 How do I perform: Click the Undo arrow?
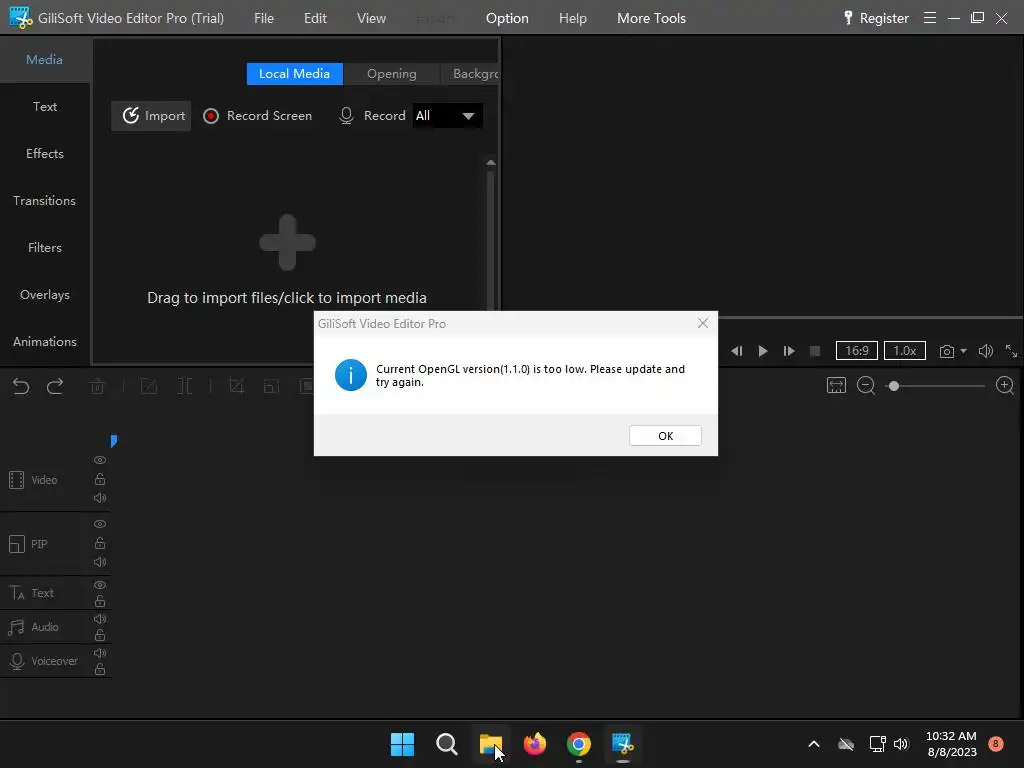tap(21, 386)
